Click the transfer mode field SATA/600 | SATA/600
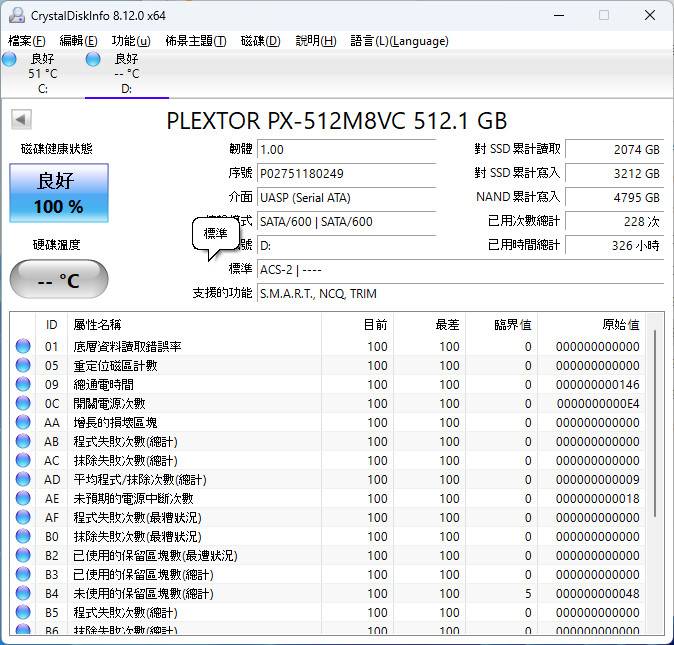This screenshot has width=674, height=645. 346,222
